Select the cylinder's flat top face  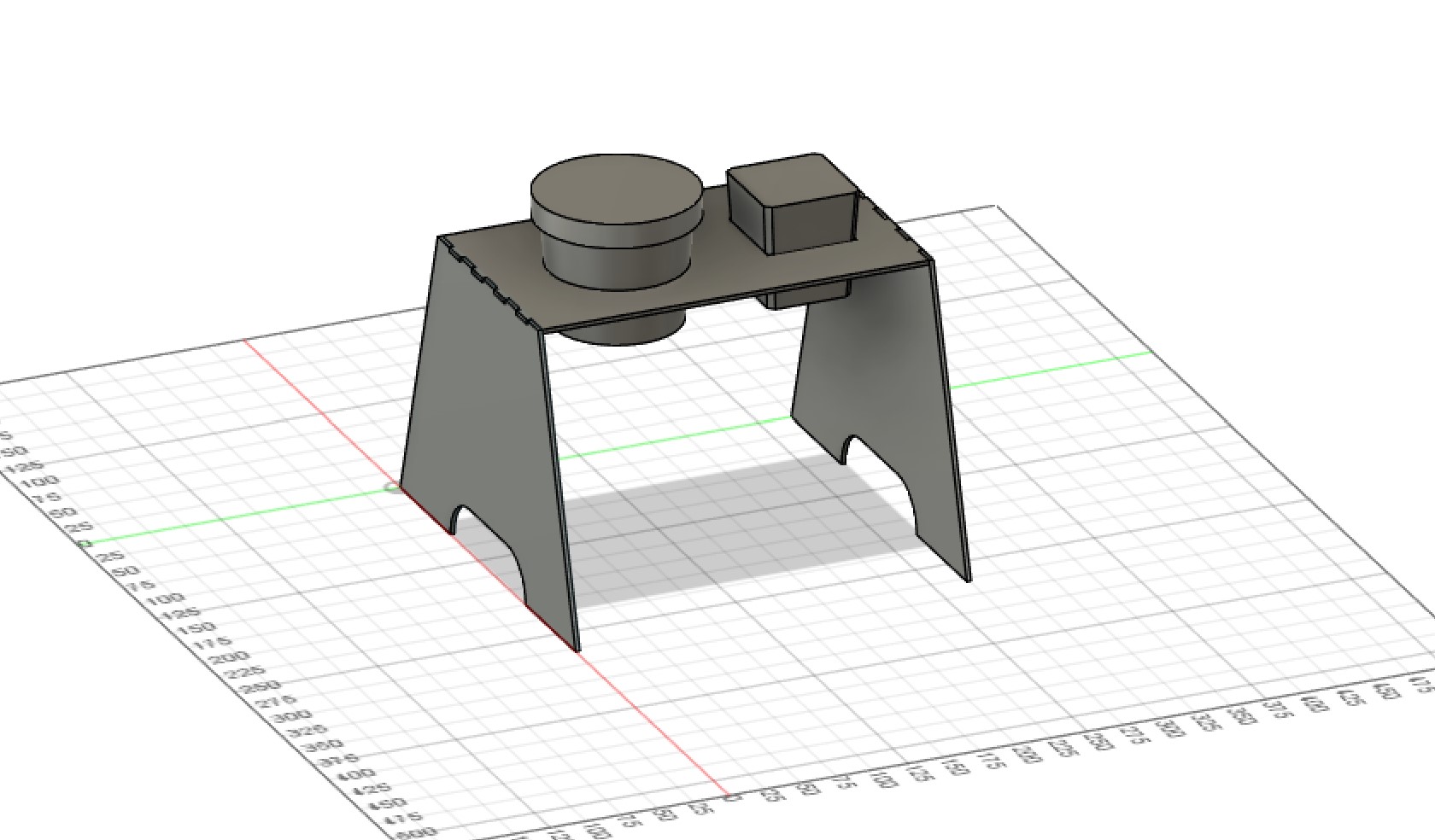[x=617, y=190]
